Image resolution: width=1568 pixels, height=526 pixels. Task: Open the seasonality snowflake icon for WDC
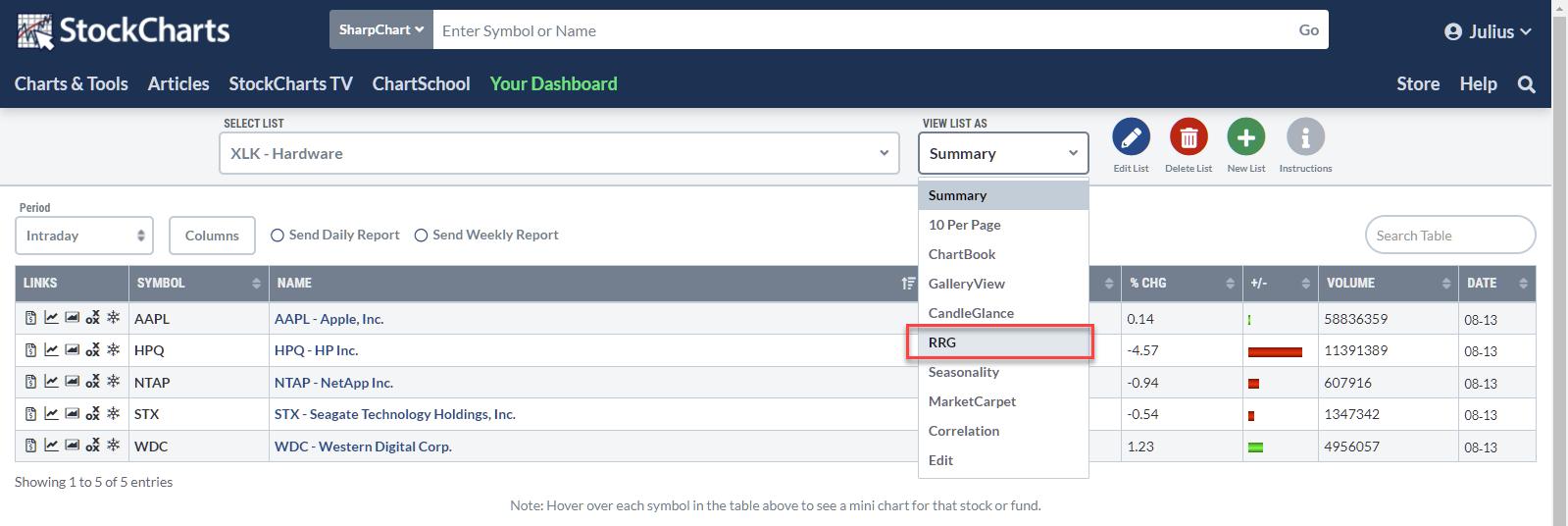click(114, 447)
